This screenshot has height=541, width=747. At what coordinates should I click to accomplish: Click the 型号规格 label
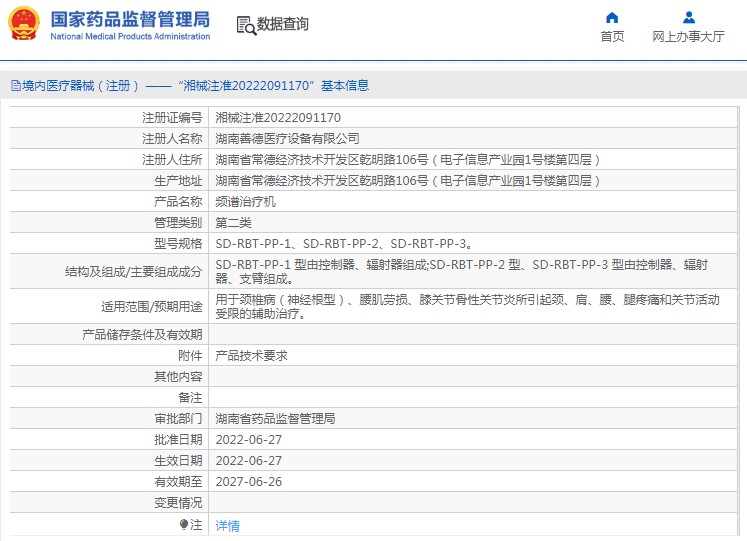178,243
